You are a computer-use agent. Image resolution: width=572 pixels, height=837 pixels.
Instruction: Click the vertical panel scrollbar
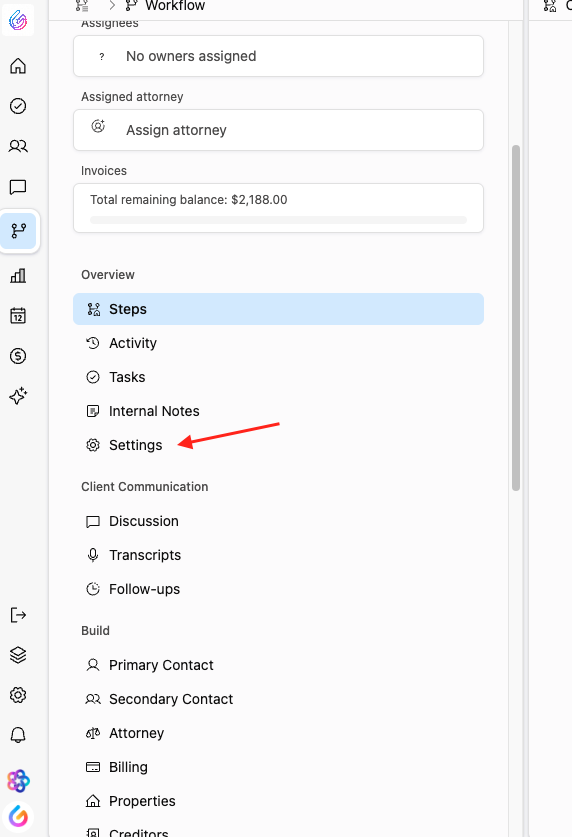coord(515,318)
